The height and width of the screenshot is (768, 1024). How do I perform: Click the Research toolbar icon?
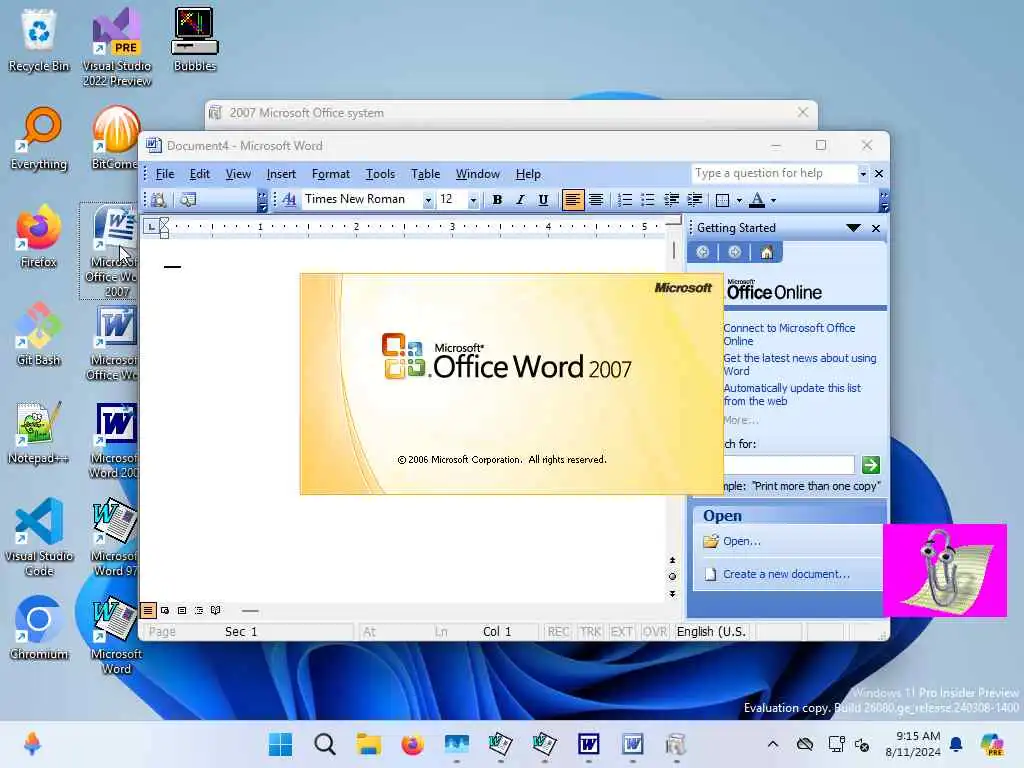pyautogui.click(x=188, y=200)
